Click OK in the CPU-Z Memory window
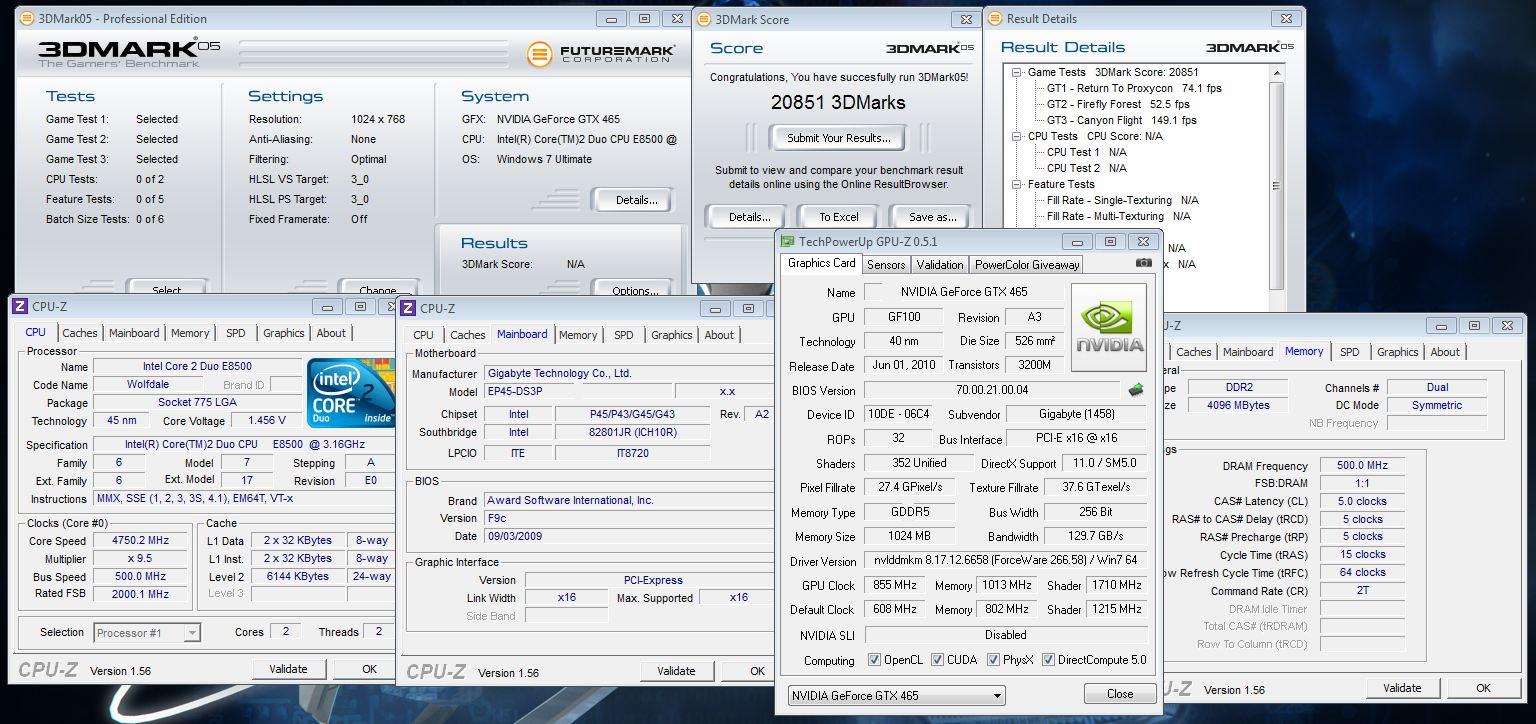 click(1483, 688)
